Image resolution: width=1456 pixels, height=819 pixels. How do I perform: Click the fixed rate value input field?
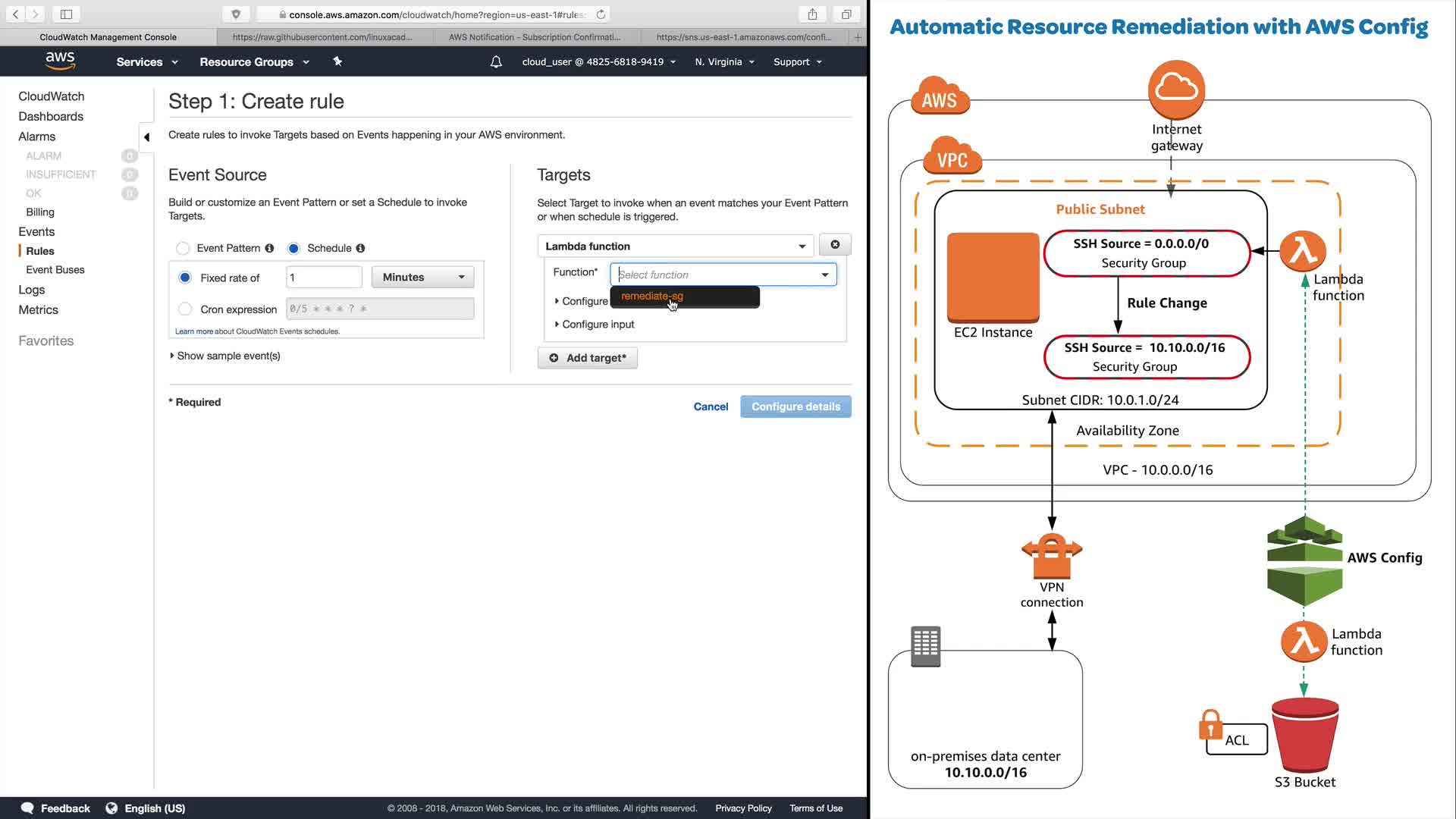point(324,278)
